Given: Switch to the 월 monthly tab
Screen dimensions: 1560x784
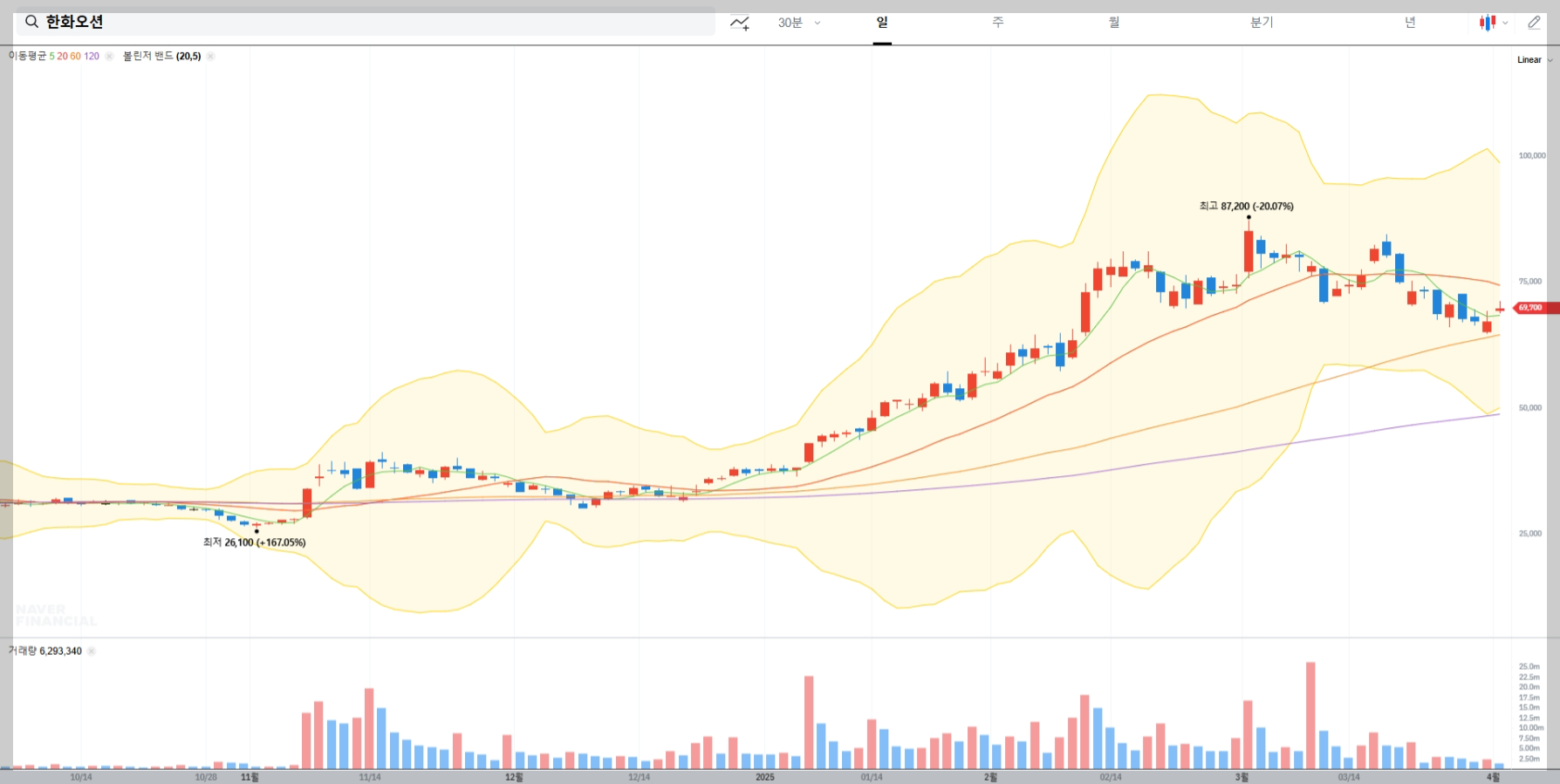Looking at the screenshot, I should pyautogui.click(x=1114, y=23).
